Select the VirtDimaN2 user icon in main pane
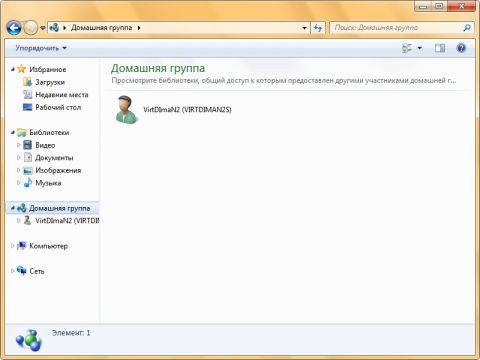Screen dimensions: 480x360 tap(126, 109)
